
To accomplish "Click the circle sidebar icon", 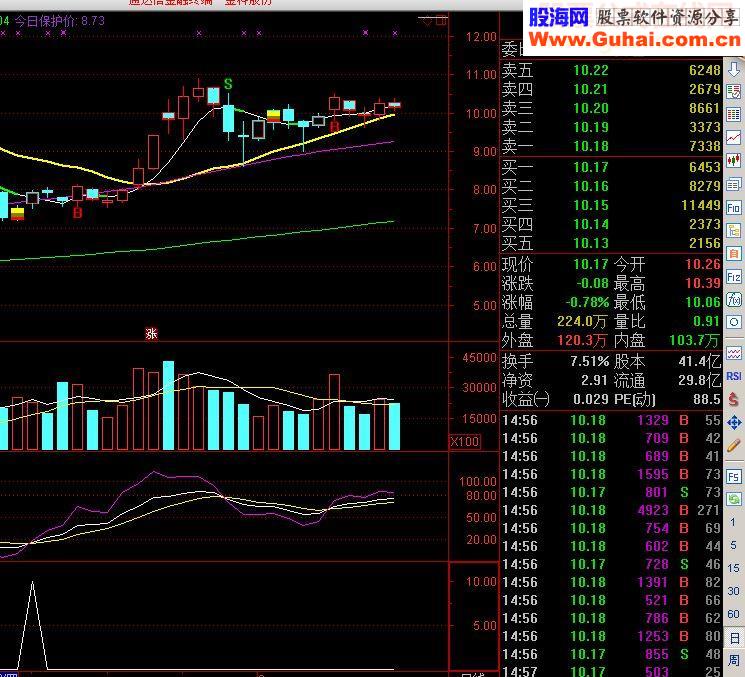I will coord(734,322).
